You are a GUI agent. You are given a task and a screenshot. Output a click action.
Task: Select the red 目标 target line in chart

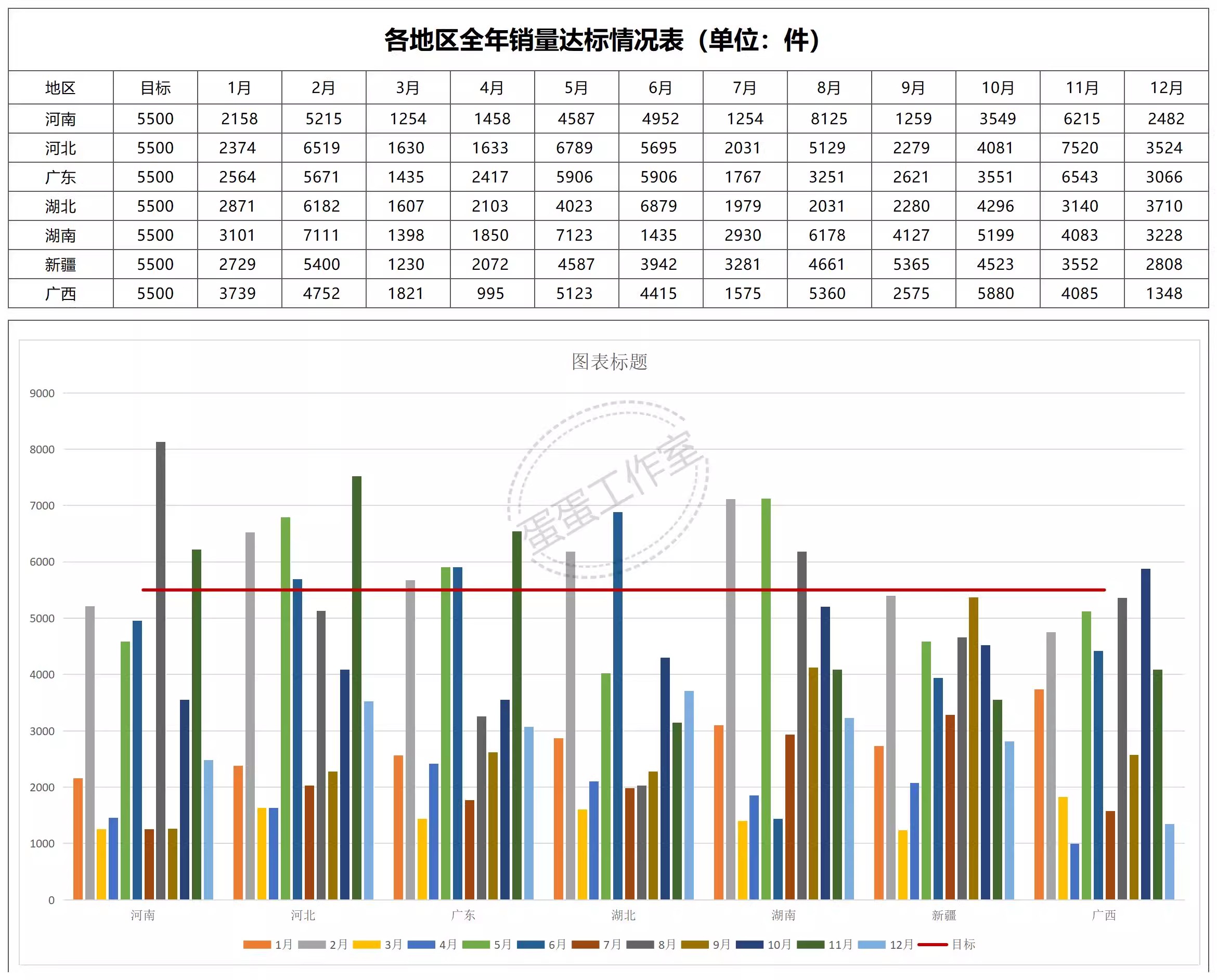[624, 590]
